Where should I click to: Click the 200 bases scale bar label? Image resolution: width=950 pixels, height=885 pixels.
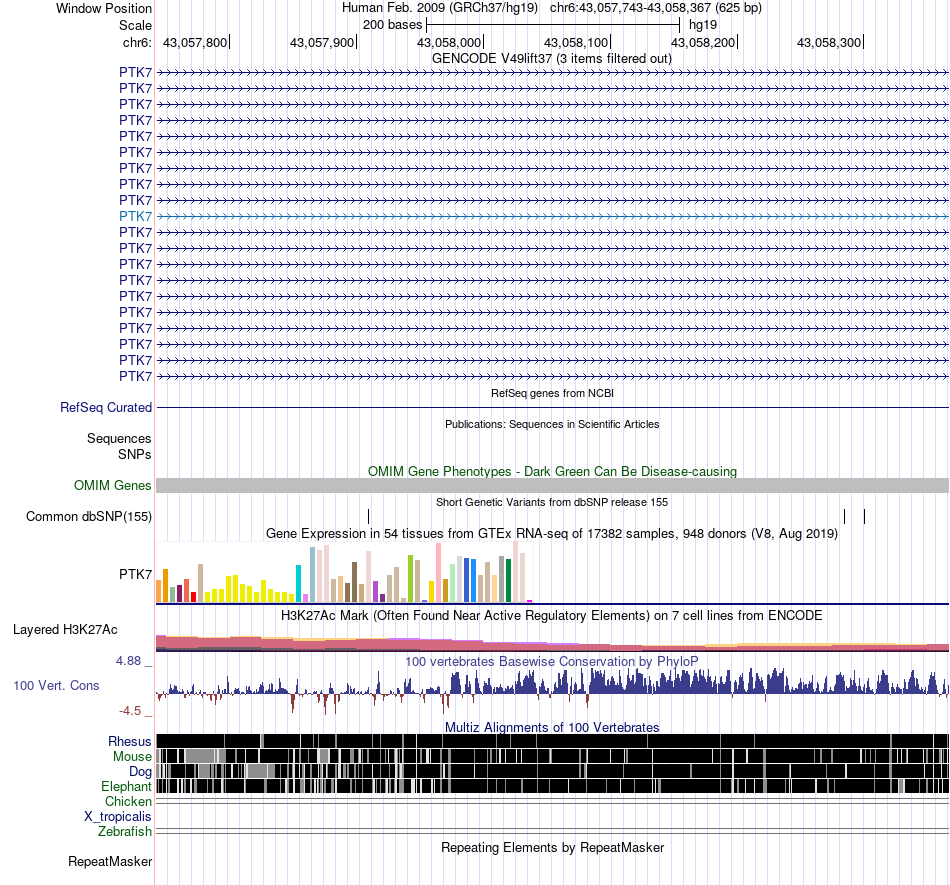[392, 25]
